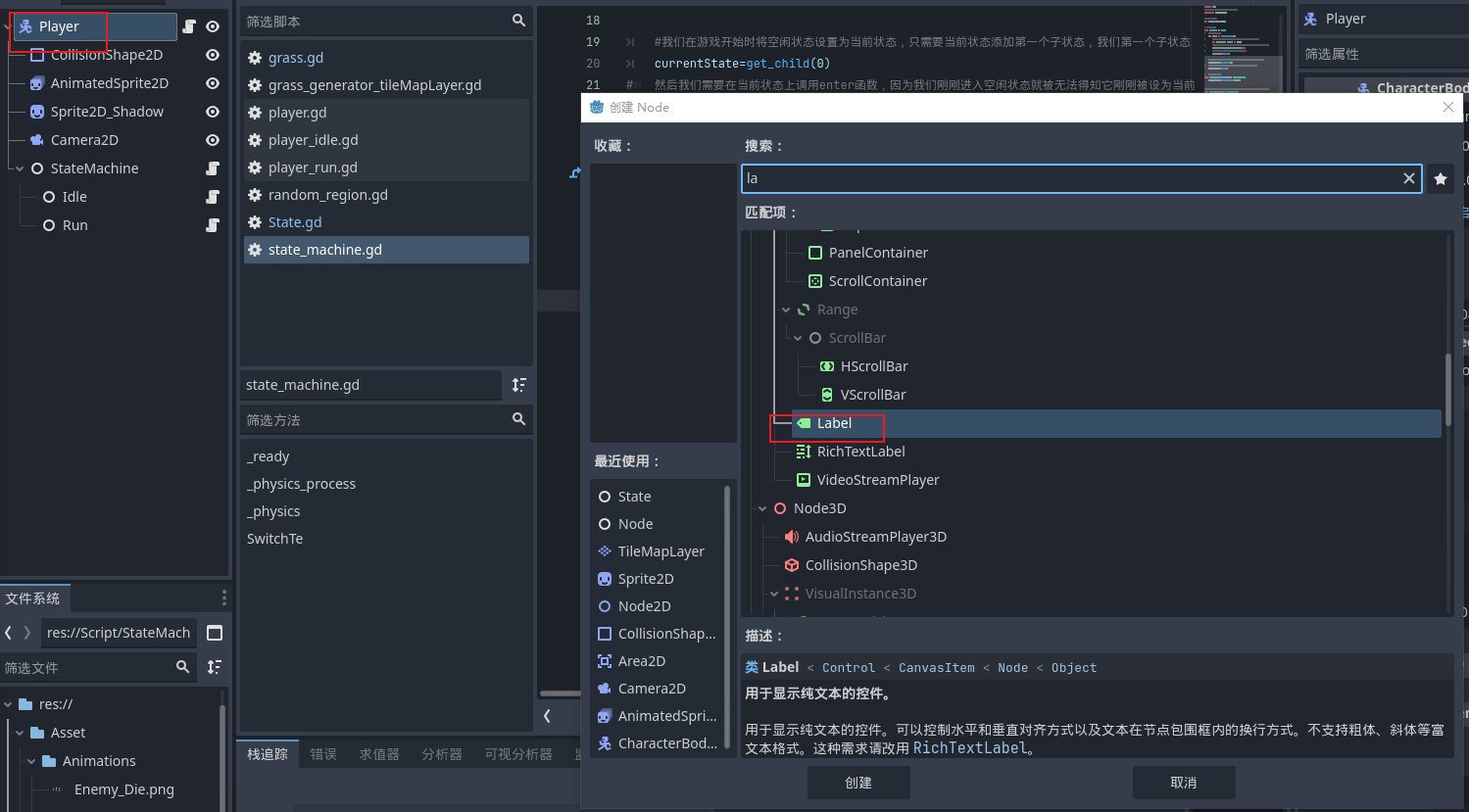Open script icon on Idle node

pos(213,197)
